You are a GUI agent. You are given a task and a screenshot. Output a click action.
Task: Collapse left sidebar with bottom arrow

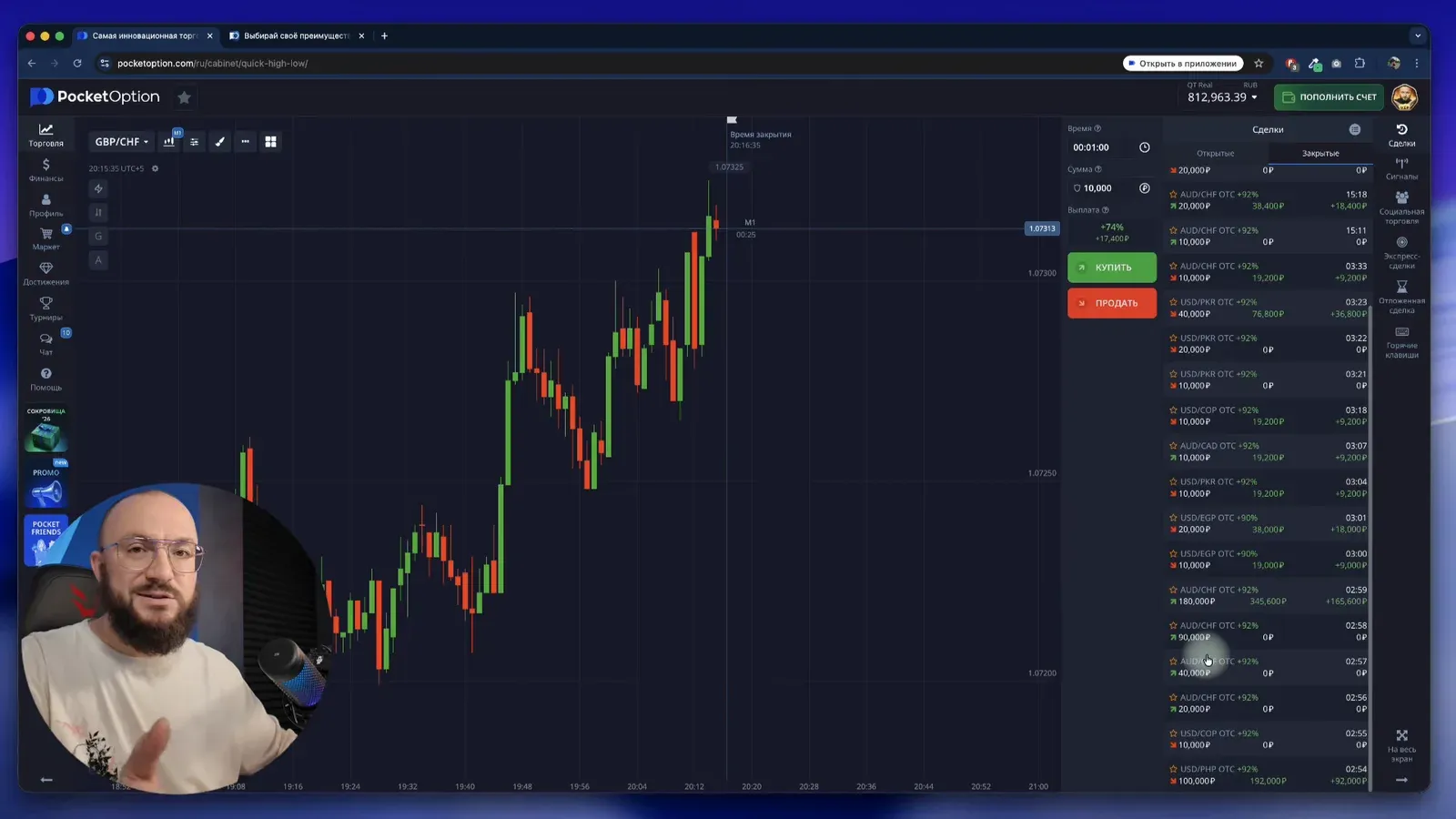click(46, 780)
